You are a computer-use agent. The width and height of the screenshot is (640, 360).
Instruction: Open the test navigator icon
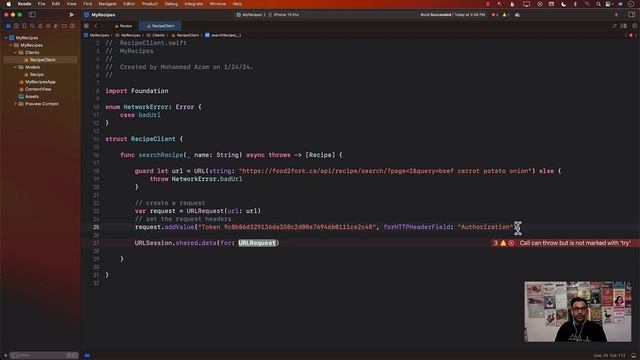48,26
